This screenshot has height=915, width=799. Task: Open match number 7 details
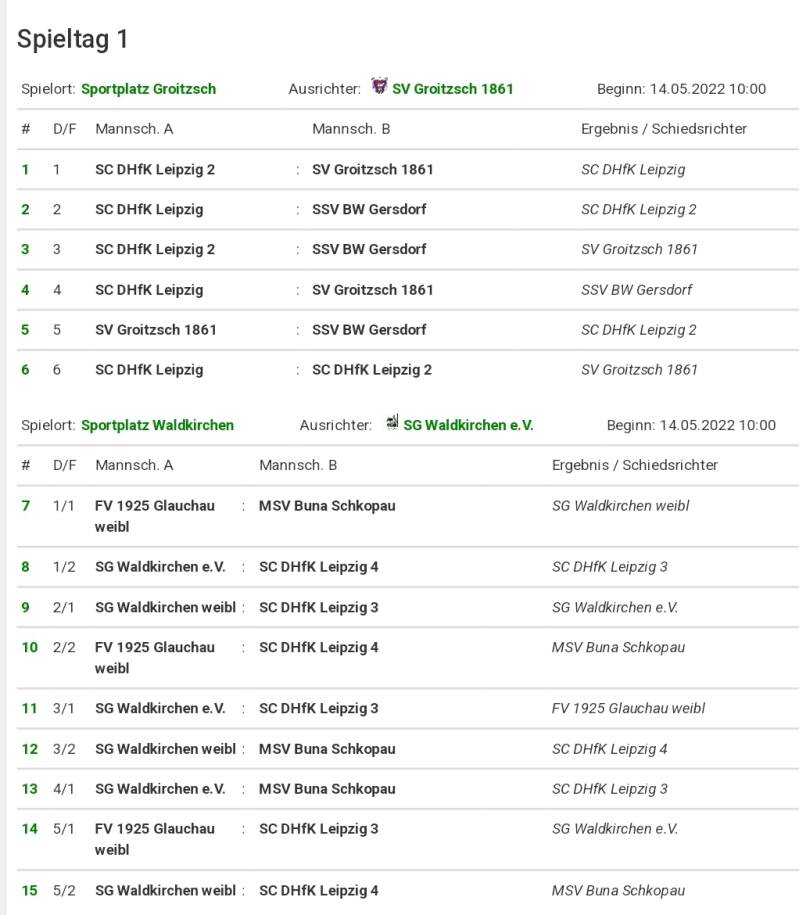click(26, 506)
